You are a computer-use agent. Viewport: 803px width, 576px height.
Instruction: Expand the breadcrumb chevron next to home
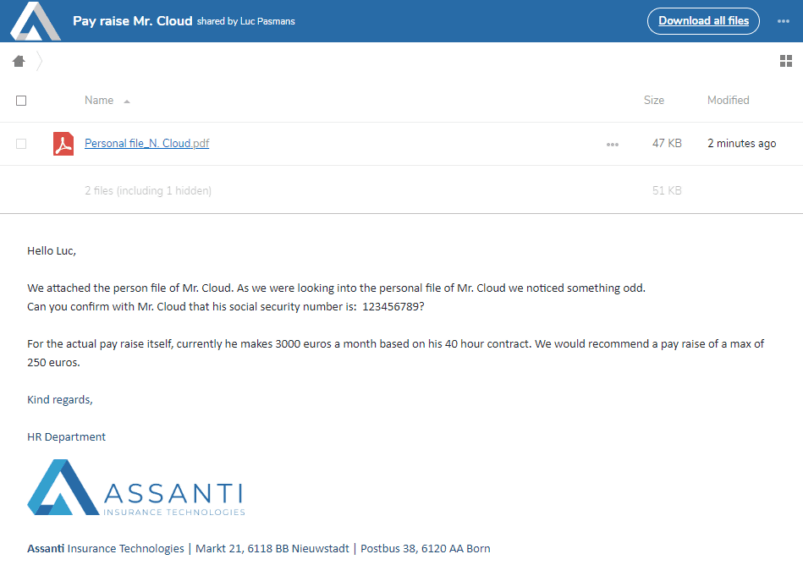(38, 61)
